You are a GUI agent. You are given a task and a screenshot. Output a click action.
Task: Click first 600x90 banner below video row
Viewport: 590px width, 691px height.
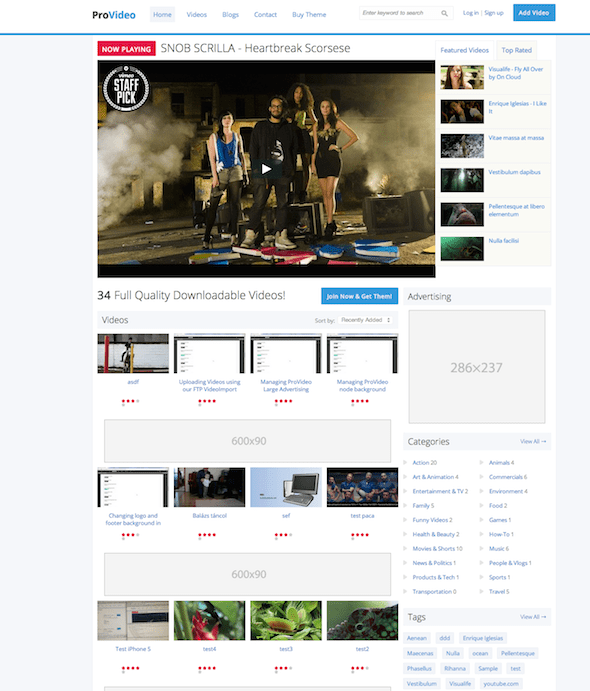[x=248, y=441]
